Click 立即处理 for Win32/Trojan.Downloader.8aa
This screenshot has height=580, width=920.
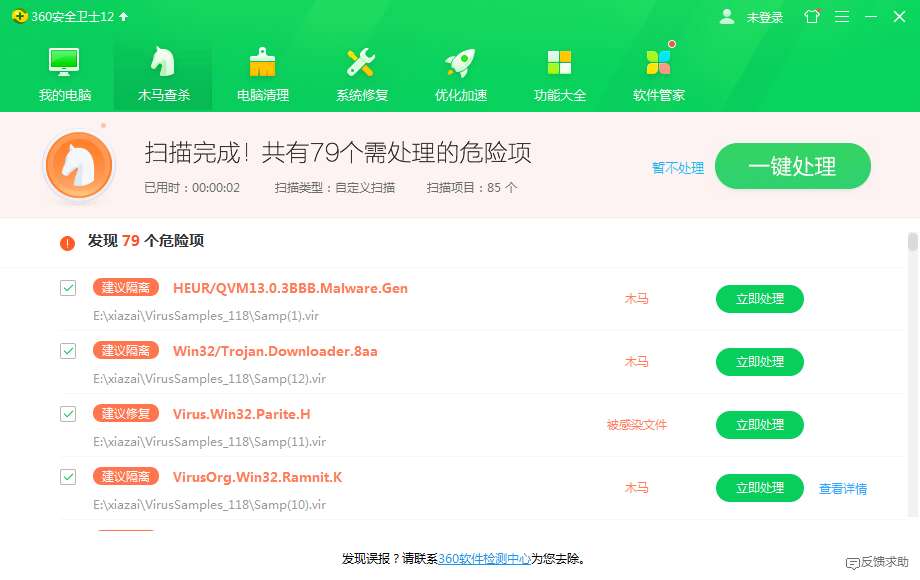pyautogui.click(x=760, y=362)
